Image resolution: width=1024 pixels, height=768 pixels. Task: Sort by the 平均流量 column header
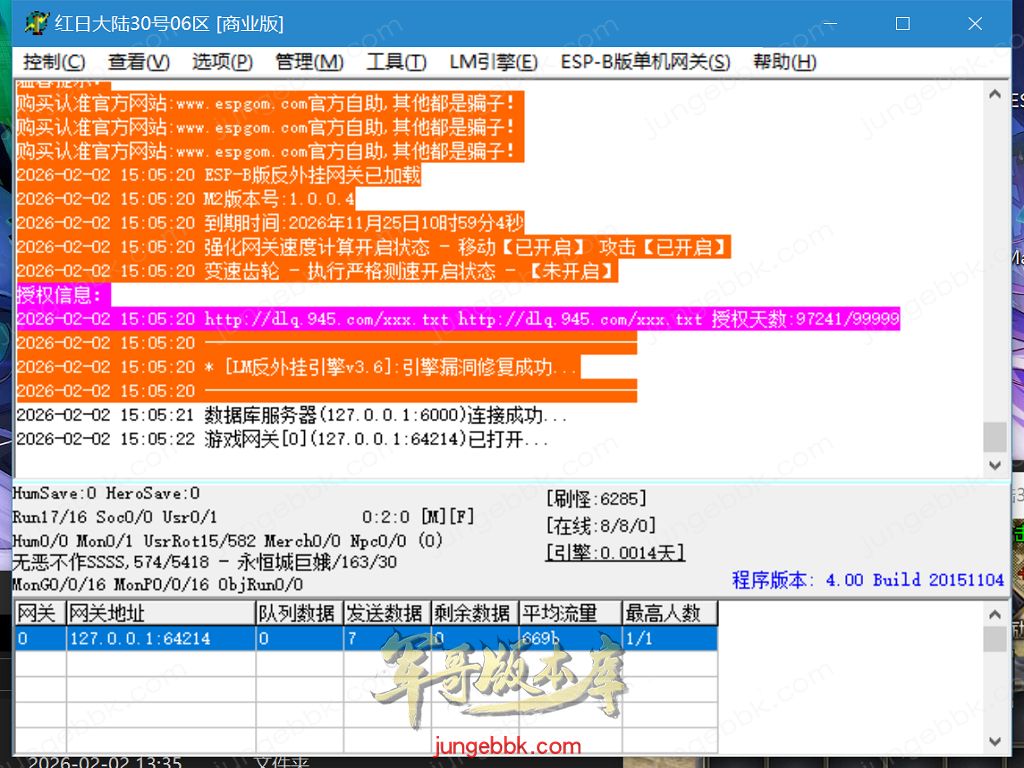(x=569, y=613)
